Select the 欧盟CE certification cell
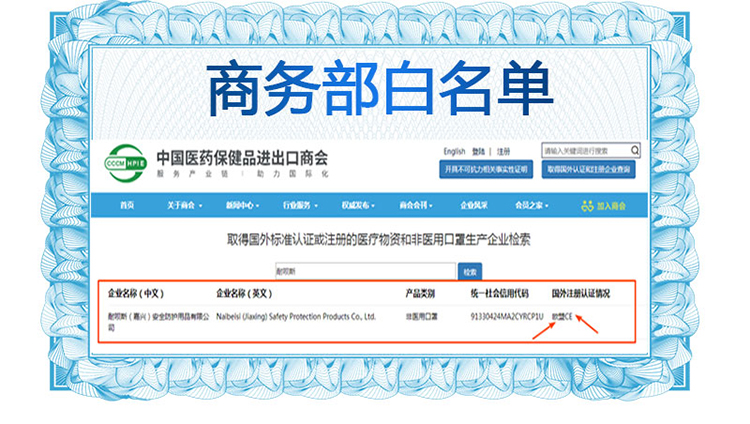 coord(562,316)
